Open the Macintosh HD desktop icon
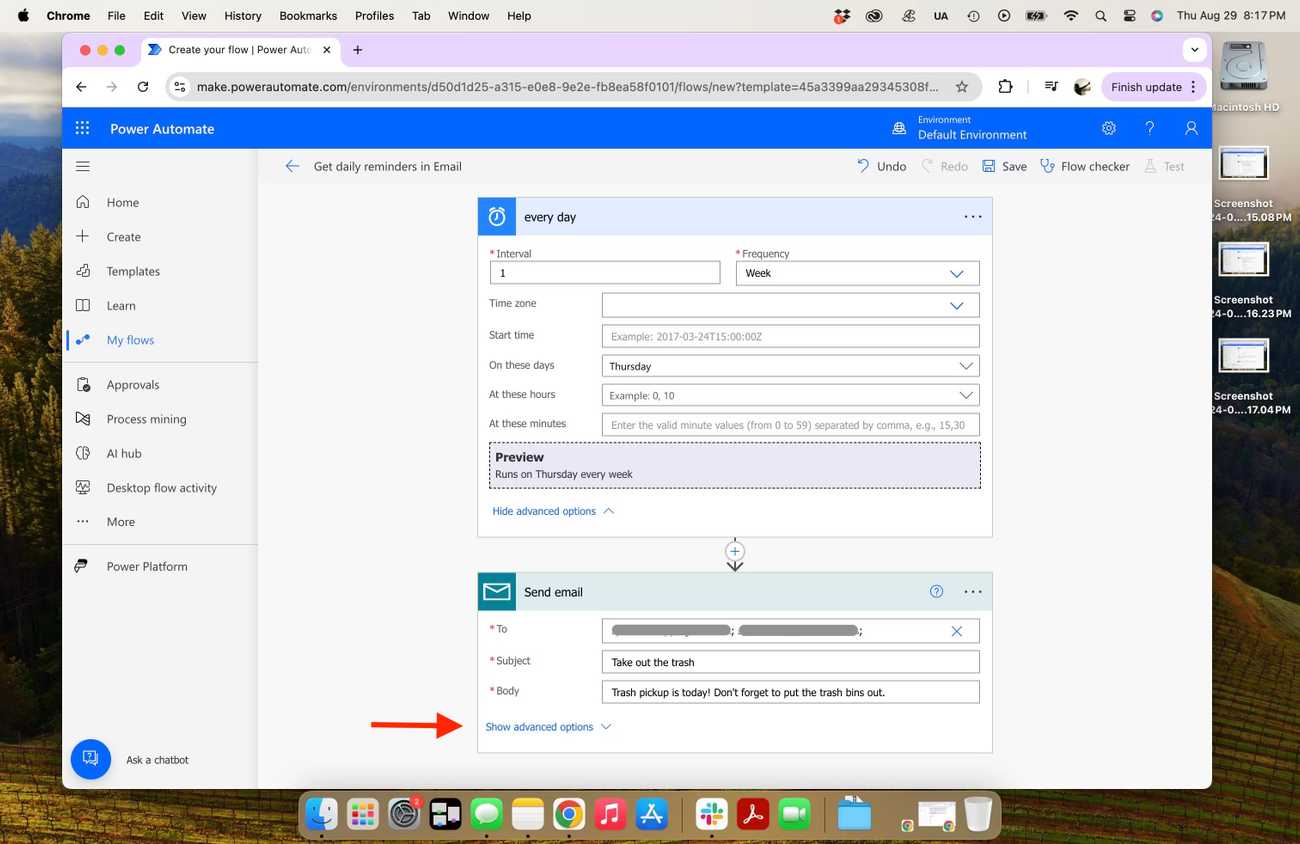Viewport: 1300px width, 844px height. (1244, 76)
